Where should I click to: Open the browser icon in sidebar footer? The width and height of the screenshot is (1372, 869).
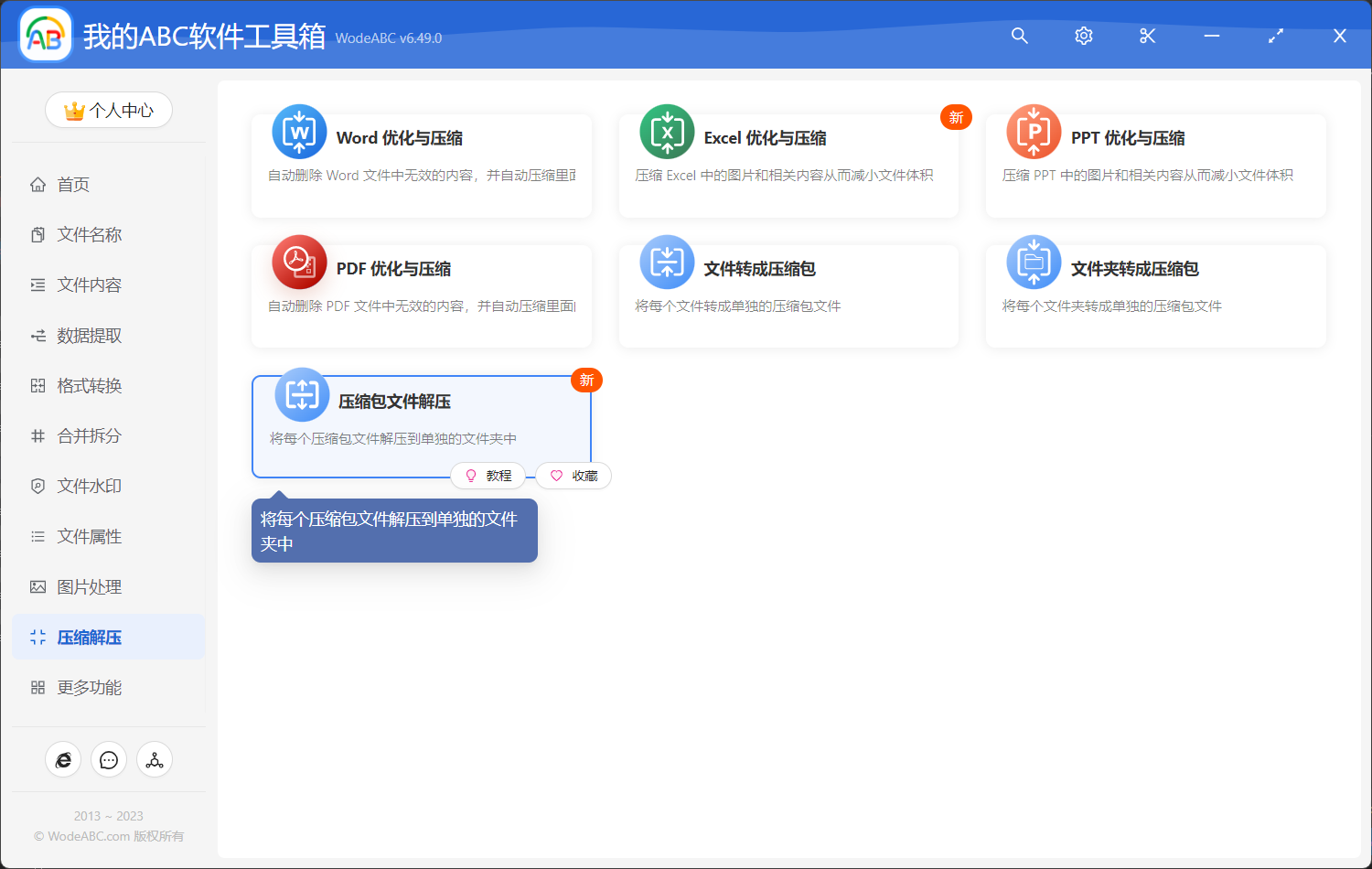click(x=63, y=760)
